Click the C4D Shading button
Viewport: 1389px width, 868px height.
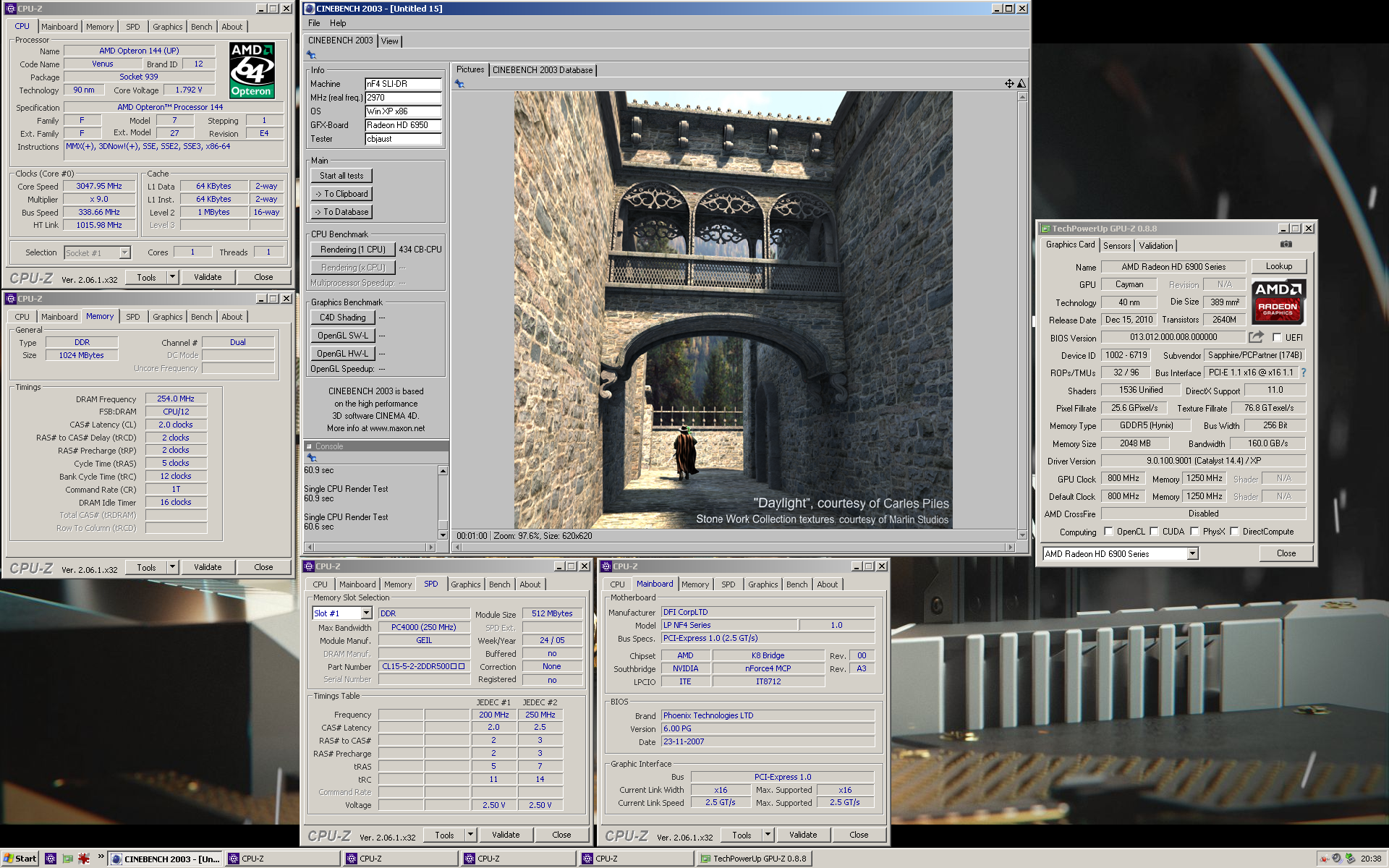pos(343,318)
